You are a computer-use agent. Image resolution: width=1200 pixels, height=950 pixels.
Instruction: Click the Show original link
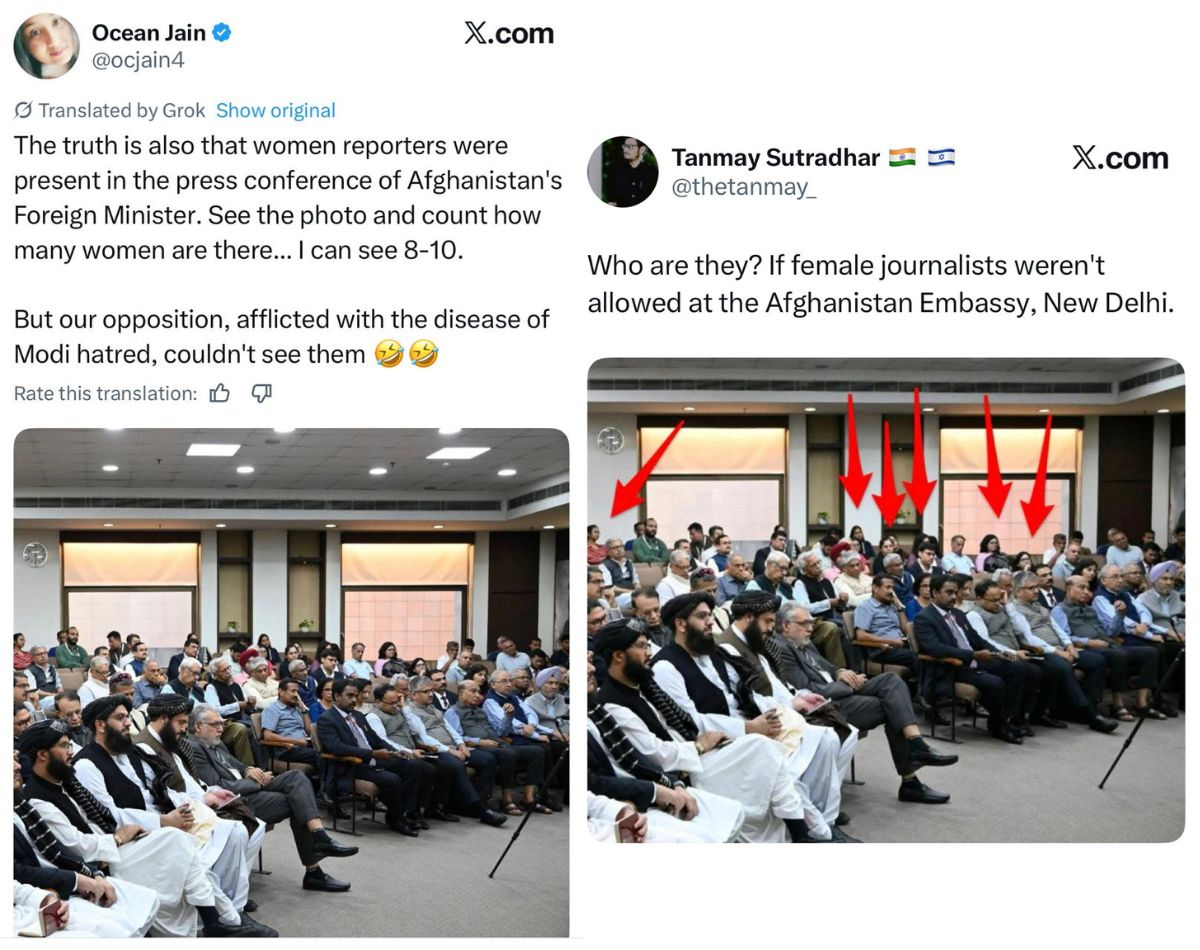[276, 111]
